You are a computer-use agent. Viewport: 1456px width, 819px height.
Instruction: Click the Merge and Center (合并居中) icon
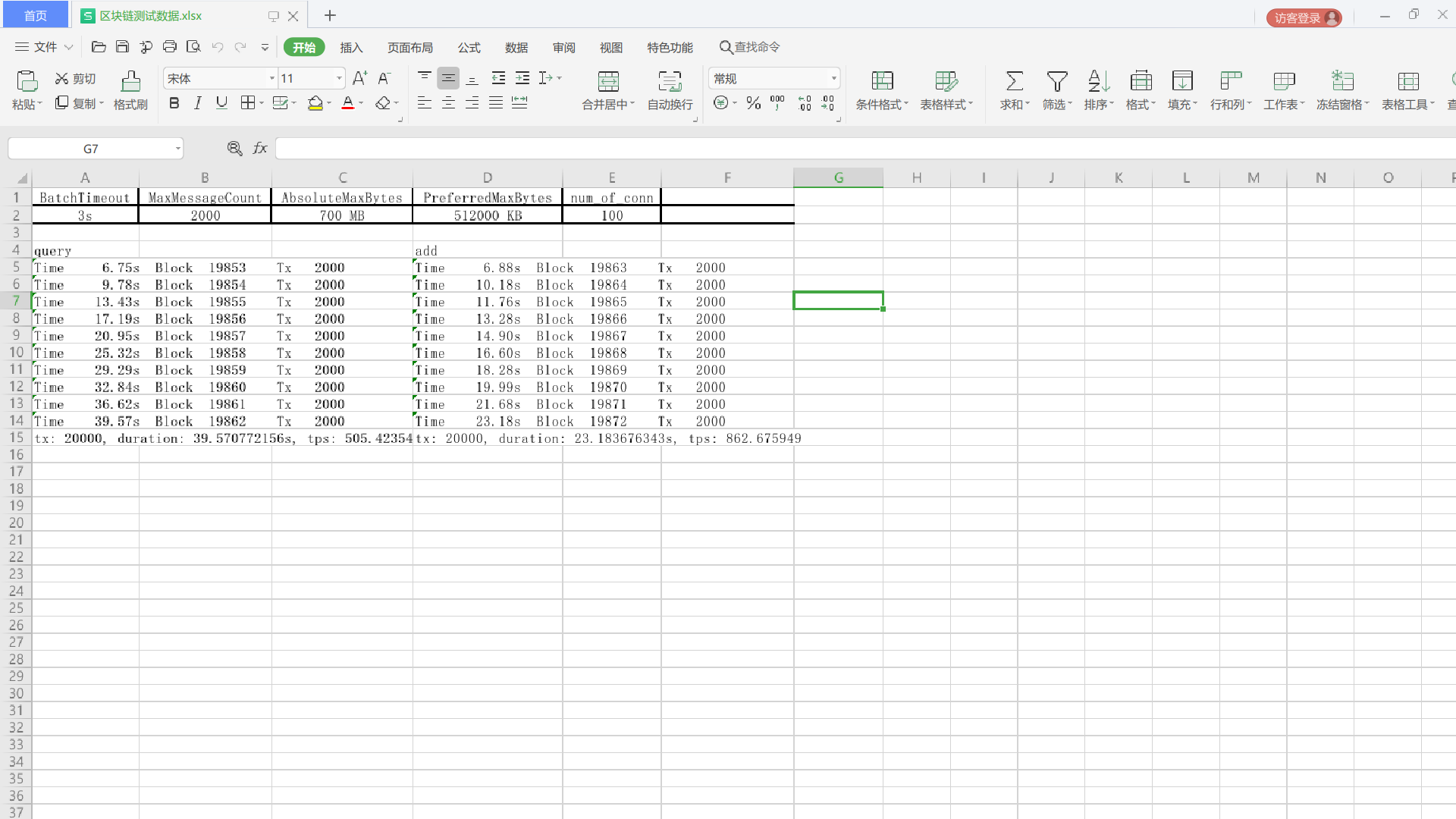pyautogui.click(x=608, y=81)
